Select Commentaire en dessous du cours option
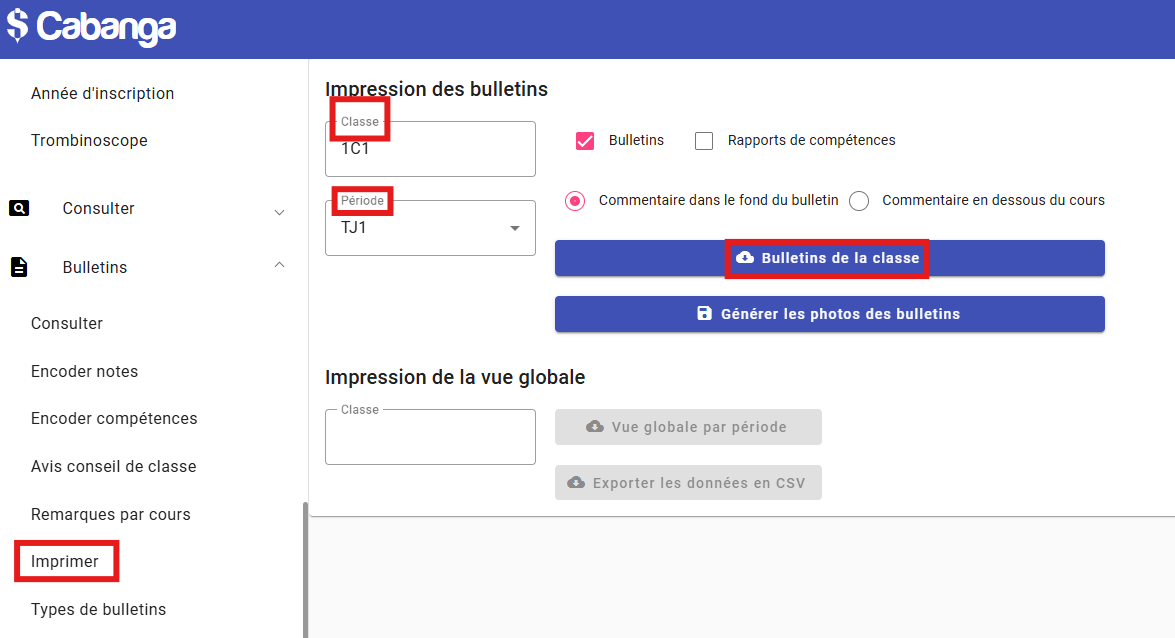This screenshot has height=638, width=1175. 859,201
